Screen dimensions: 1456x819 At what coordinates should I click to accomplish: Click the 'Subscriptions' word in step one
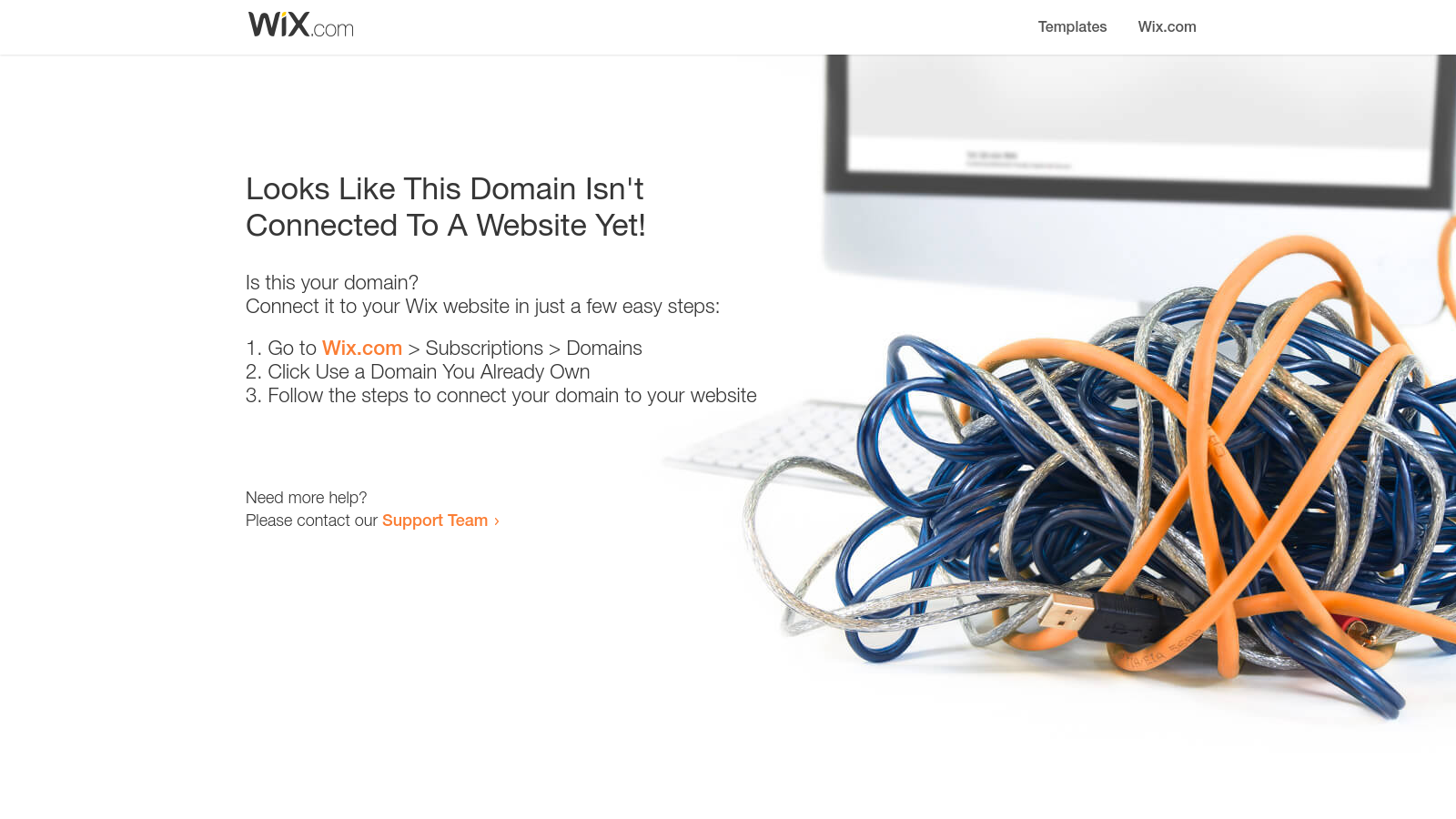[x=484, y=348]
